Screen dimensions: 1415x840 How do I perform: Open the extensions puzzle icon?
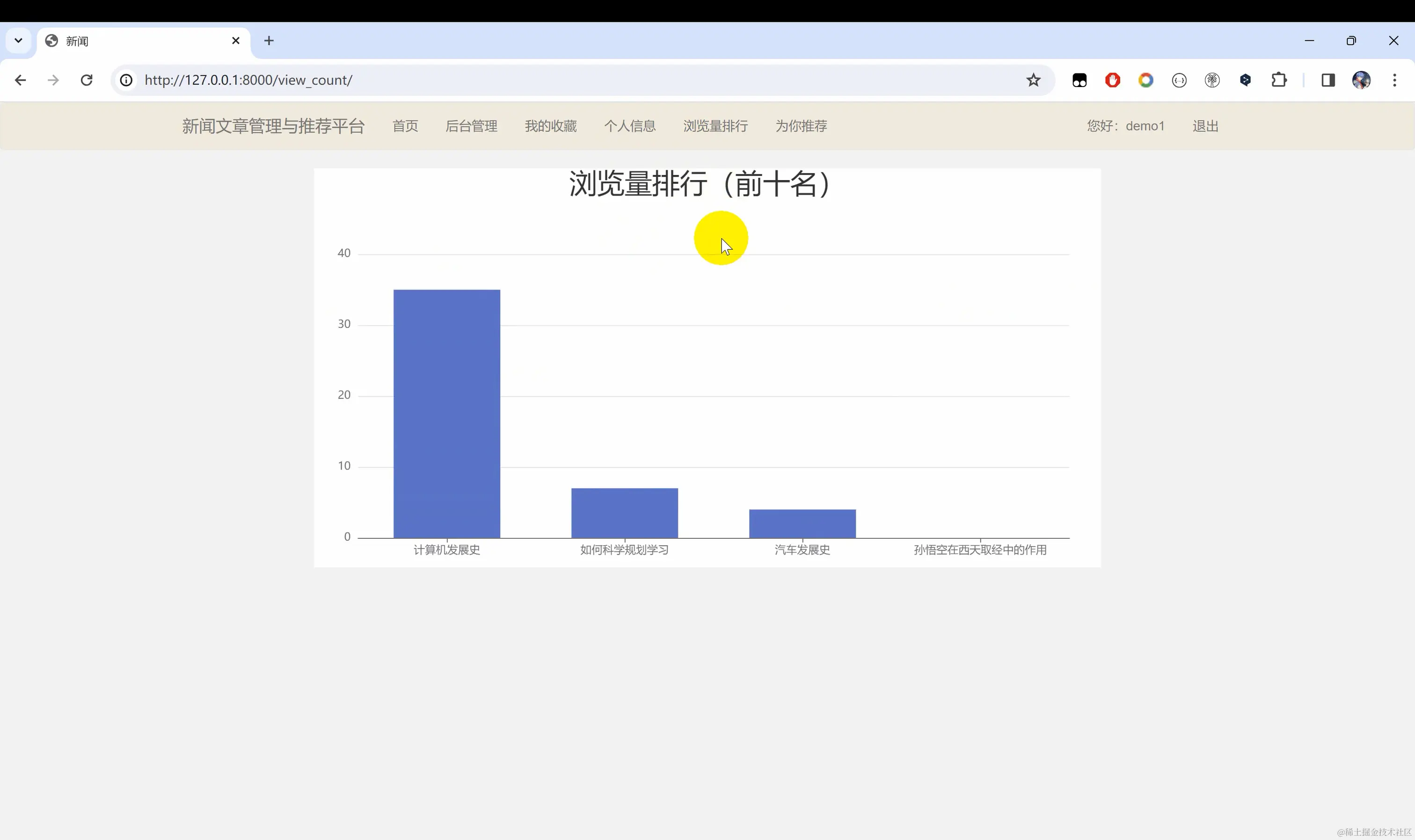coord(1278,80)
